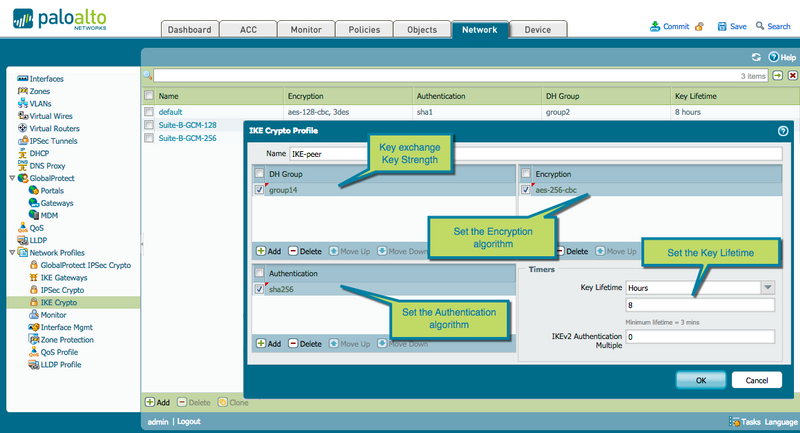This screenshot has width=800, height=433.
Task: Open Tasks in the bottom bar
Action: [745, 422]
